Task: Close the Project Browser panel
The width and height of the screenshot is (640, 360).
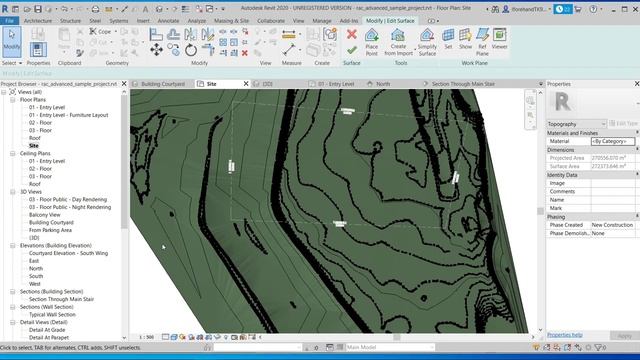Action: tap(124, 84)
